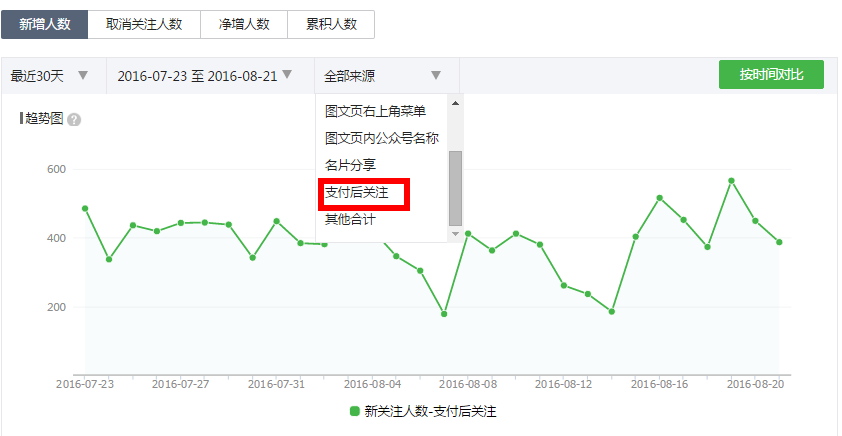This screenshot has width=842, height=436.
Task: Select the 净增人数 tab
Action: [243, 25]
